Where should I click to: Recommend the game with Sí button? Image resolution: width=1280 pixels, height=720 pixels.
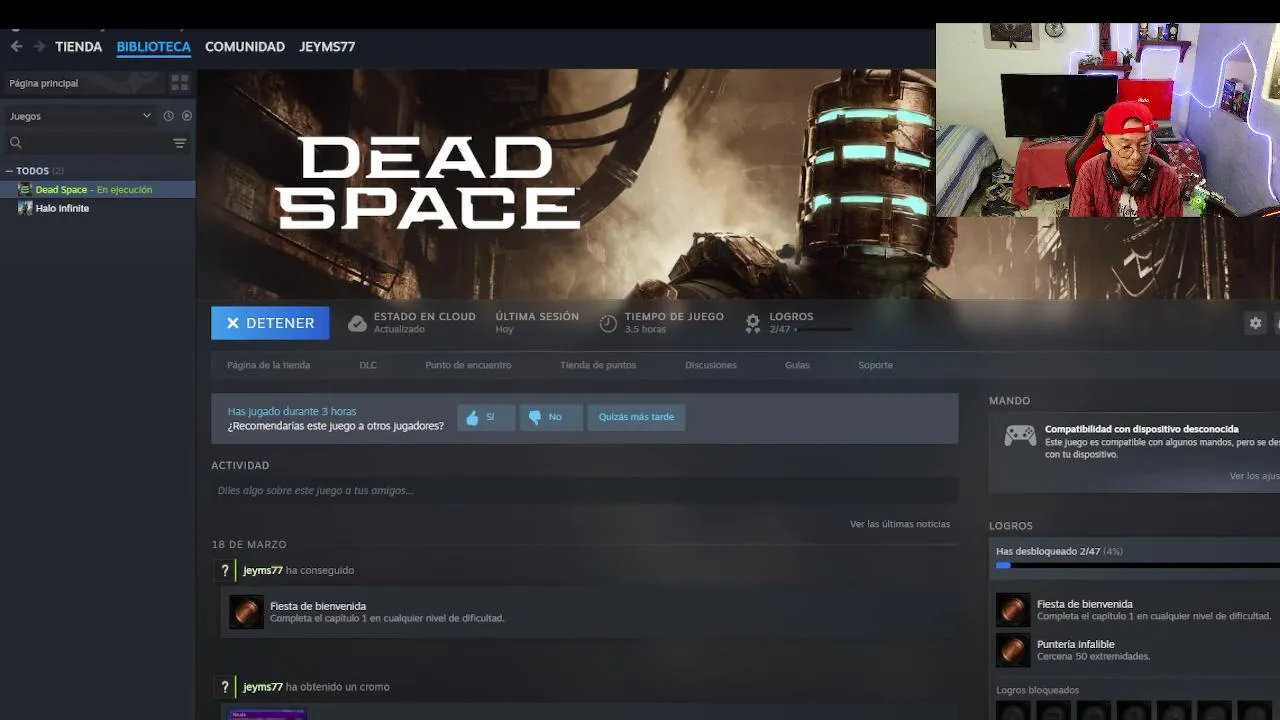486,417
